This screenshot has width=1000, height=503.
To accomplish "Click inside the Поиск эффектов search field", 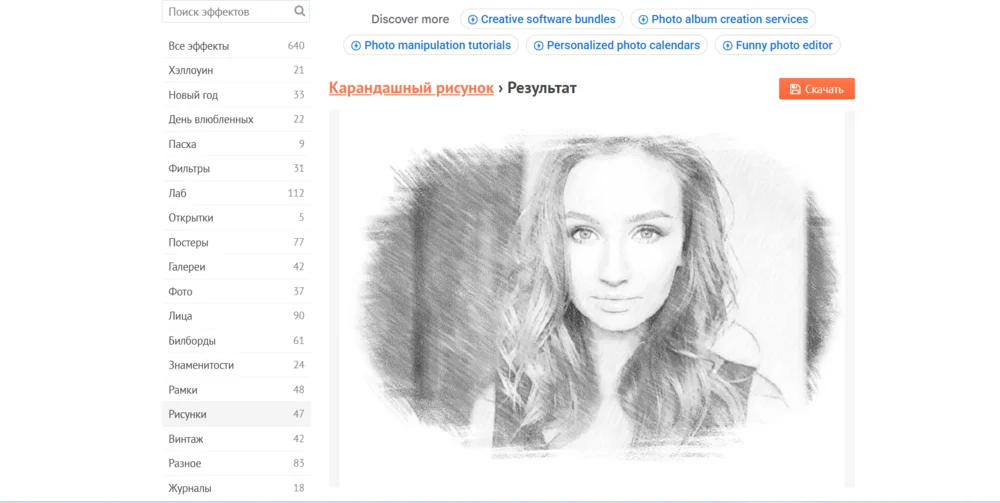I will (x=228, y=12).
